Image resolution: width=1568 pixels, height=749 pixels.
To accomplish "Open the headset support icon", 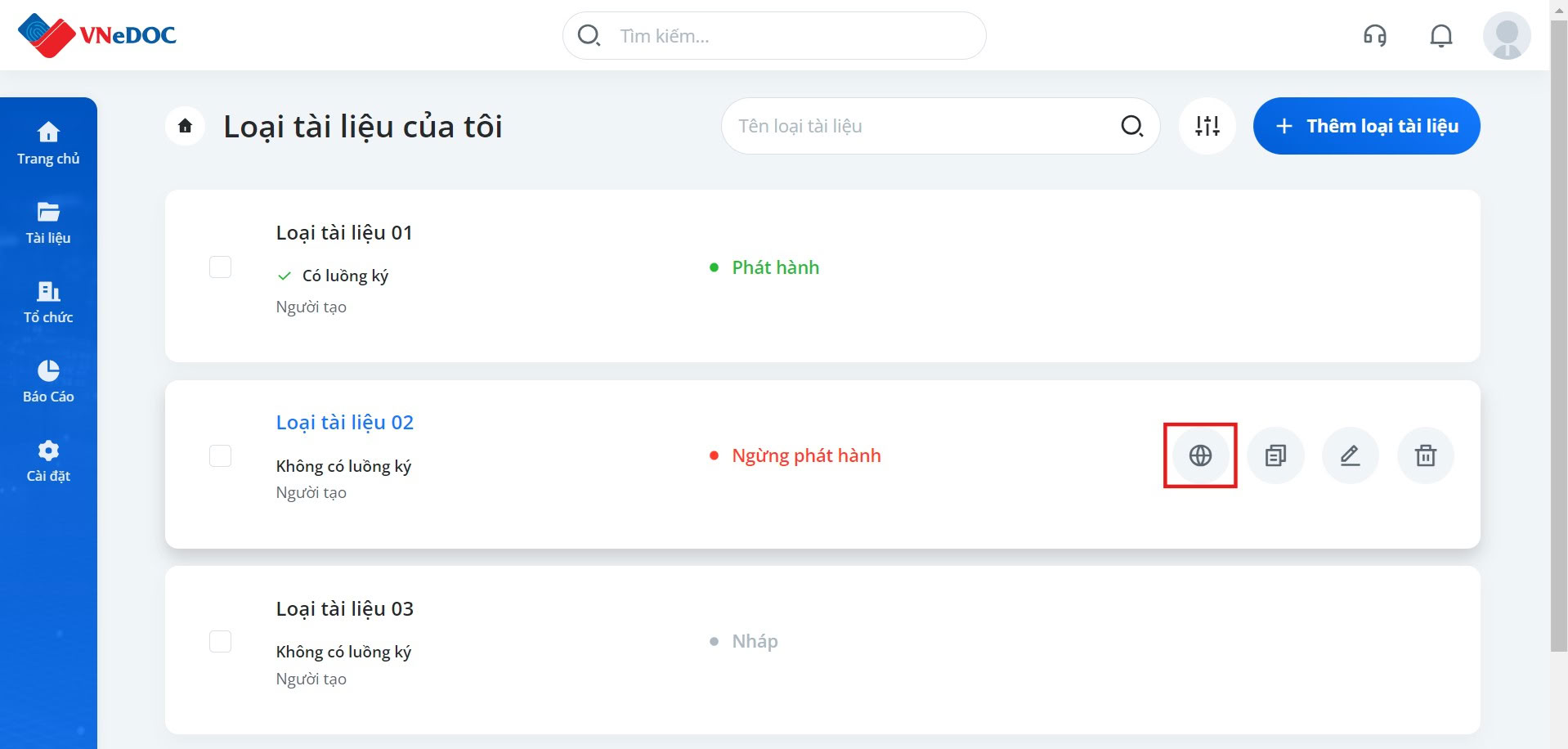I will (x=1375, y=35).
